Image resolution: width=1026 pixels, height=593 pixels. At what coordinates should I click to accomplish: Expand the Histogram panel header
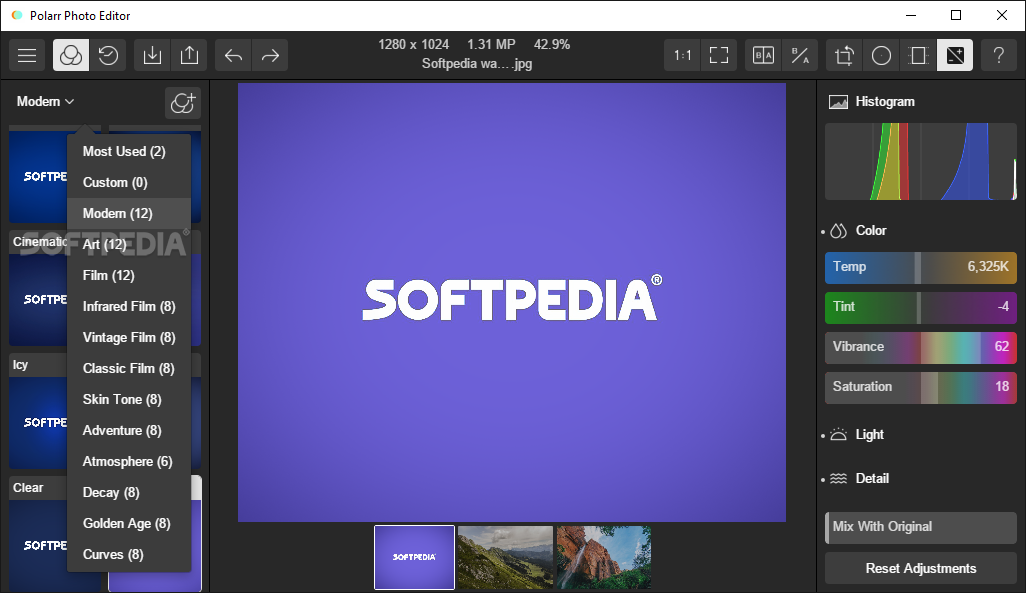(x=885, y=101)
